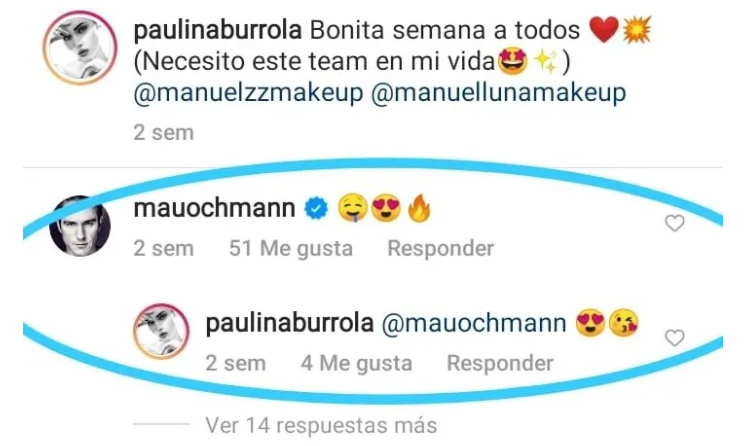Click mauochmann's verified badge
Screen dimensions: 746x446
point(316,208)
